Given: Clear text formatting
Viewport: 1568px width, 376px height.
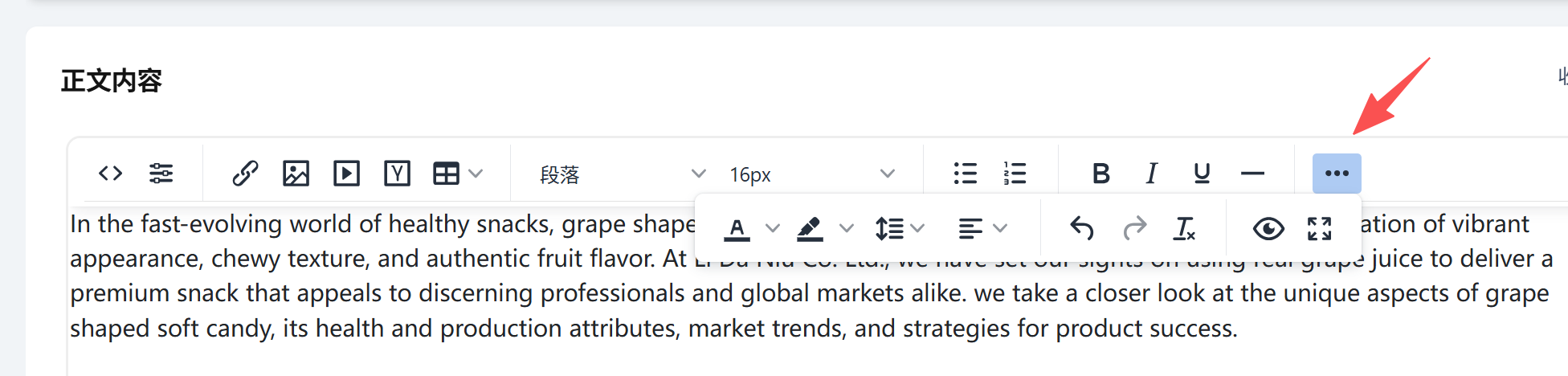Looking at the screenshot, I should 1185,229.
